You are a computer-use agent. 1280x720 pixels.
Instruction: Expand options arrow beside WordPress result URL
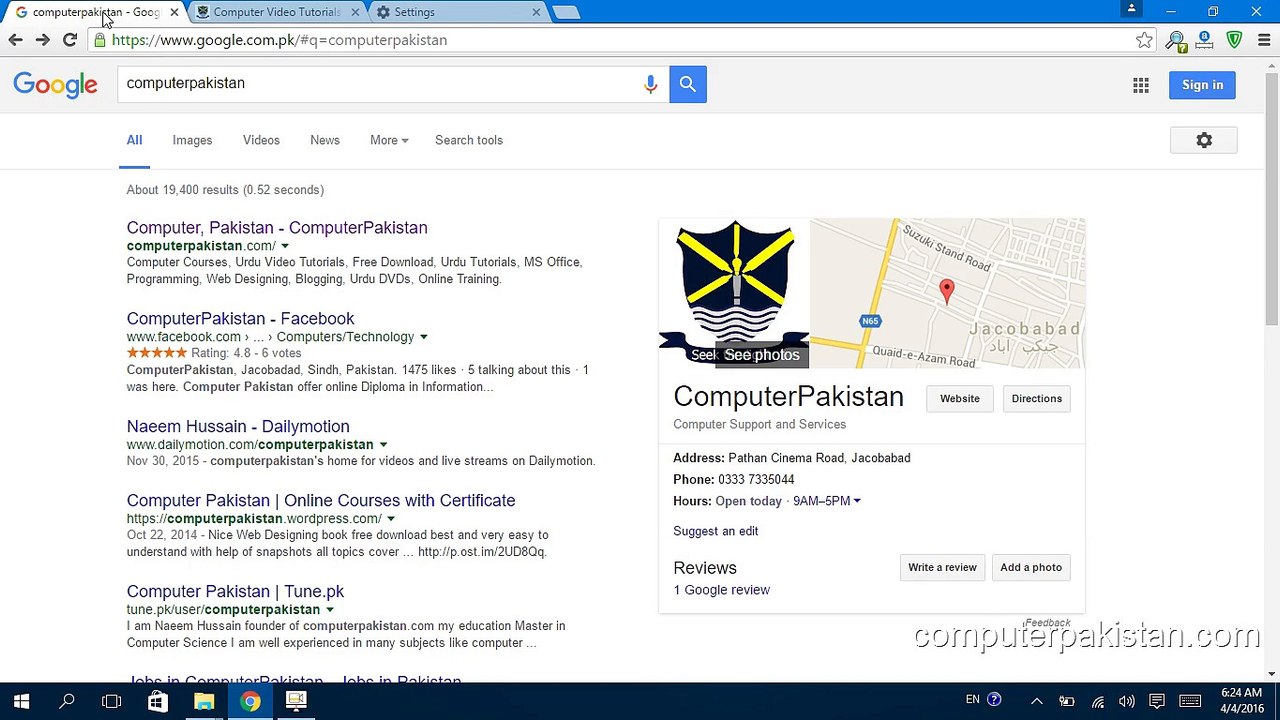391,519
